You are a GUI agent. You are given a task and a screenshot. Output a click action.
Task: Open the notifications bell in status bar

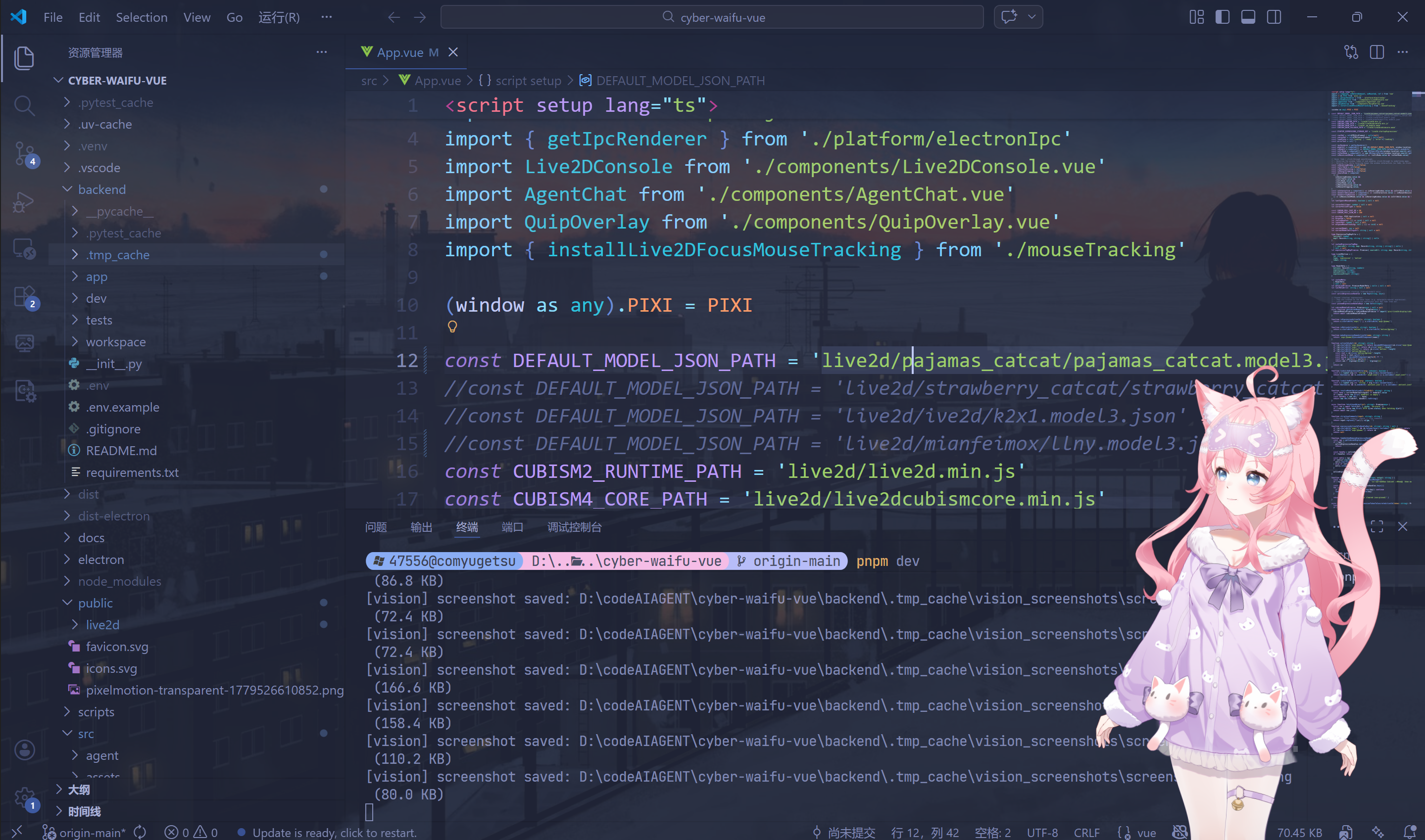(x=1409, y=832)
